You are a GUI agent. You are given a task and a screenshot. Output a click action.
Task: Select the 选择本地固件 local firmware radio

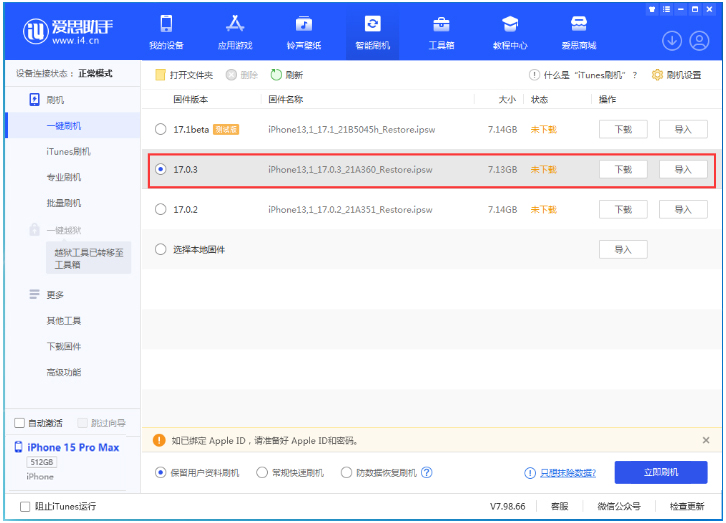click(x=161, y=249)
